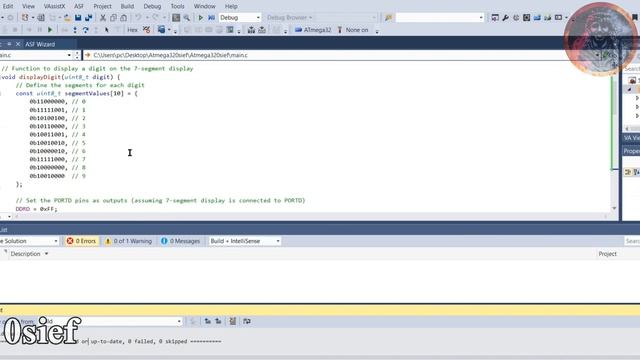Image resolution: width=640 pixels, height=360 pixels.
Task: Click the blue globe debug toolbar icon
Action: [x=162, y=30]
